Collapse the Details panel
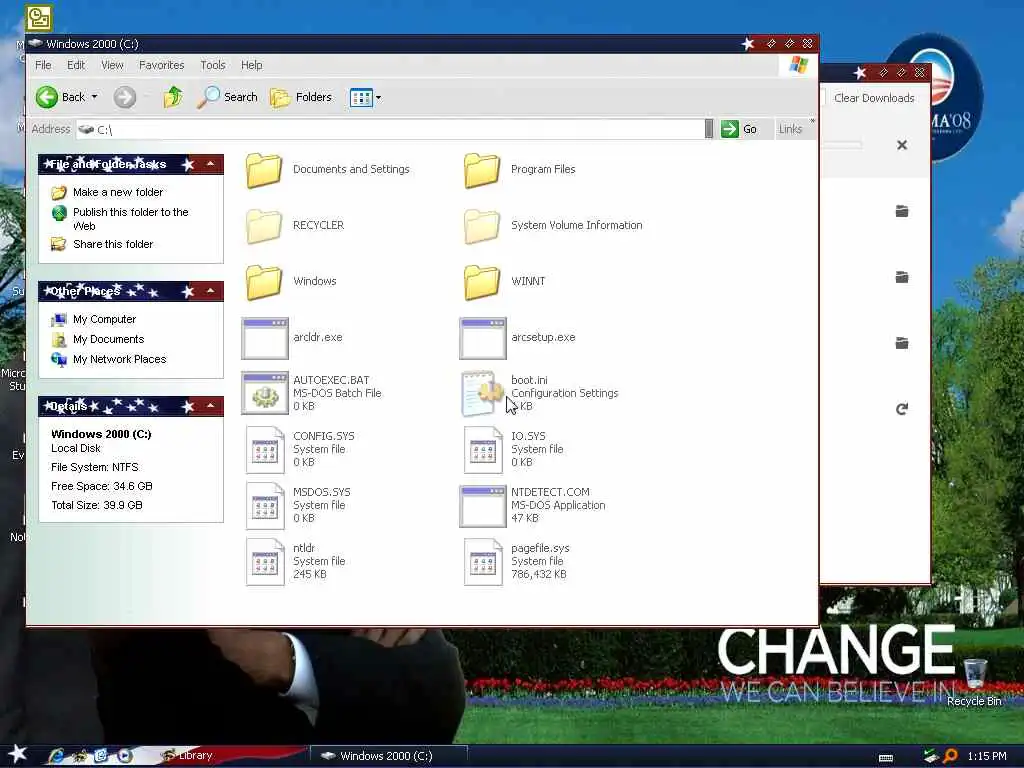1024x768 pixels. [210, 406]
